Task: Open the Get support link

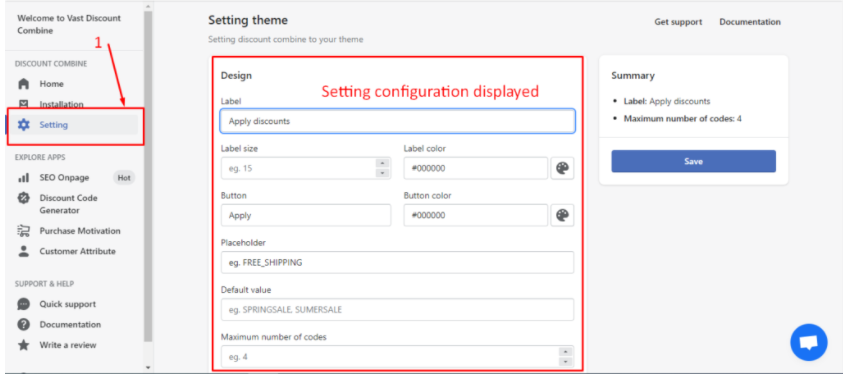Action: point(678,22)
